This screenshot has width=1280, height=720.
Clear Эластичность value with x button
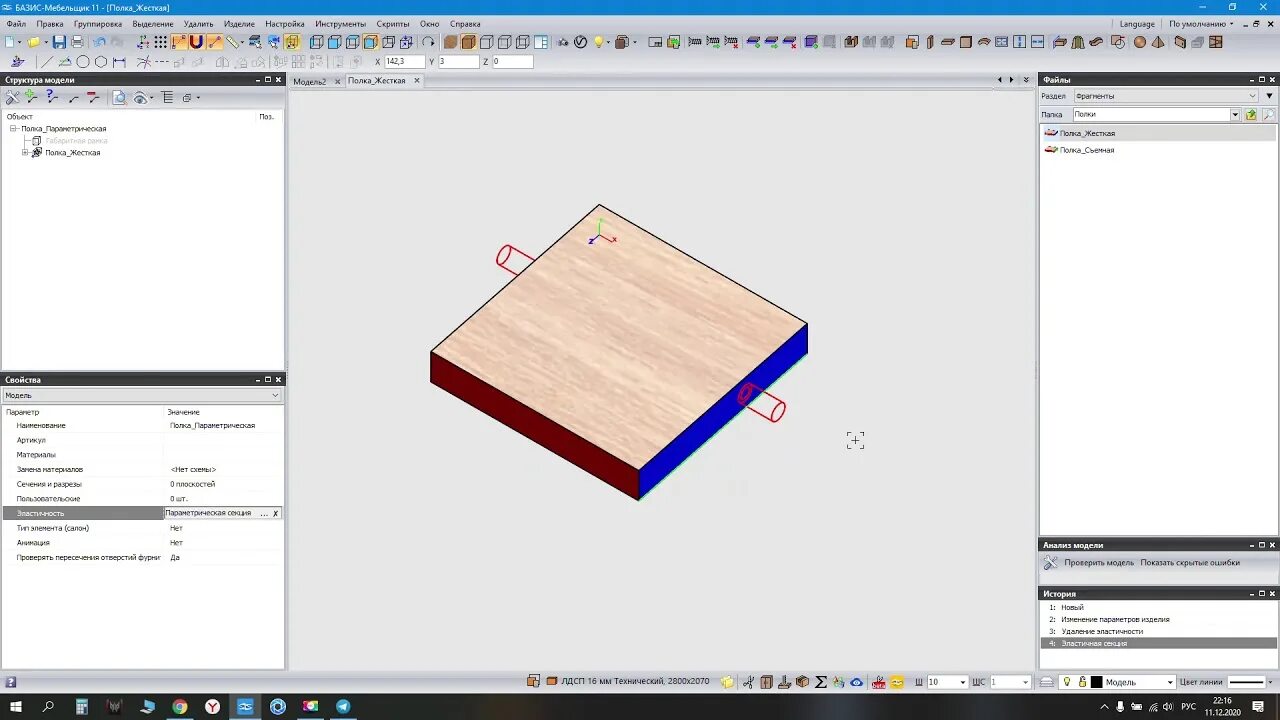click(x=276, y=513)
